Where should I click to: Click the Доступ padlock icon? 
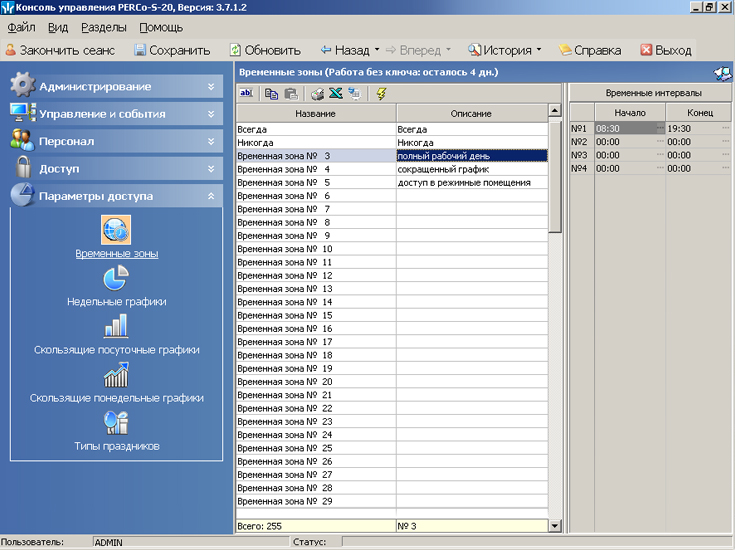click(23, 167)
